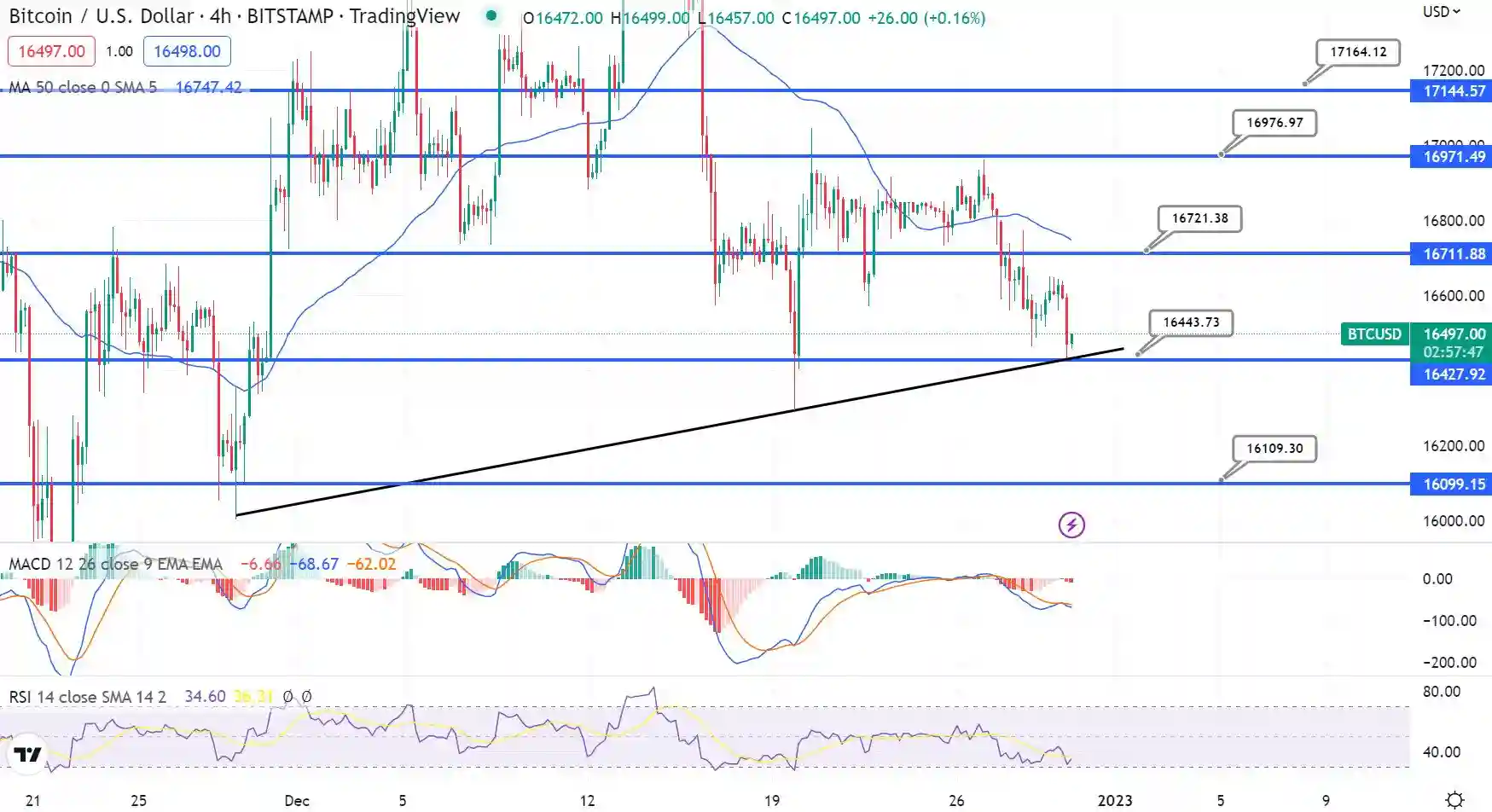This screenshot has width=1492, height=812.
Task: Open chart settings gear icon
Action: click(x=1455, y=800)
